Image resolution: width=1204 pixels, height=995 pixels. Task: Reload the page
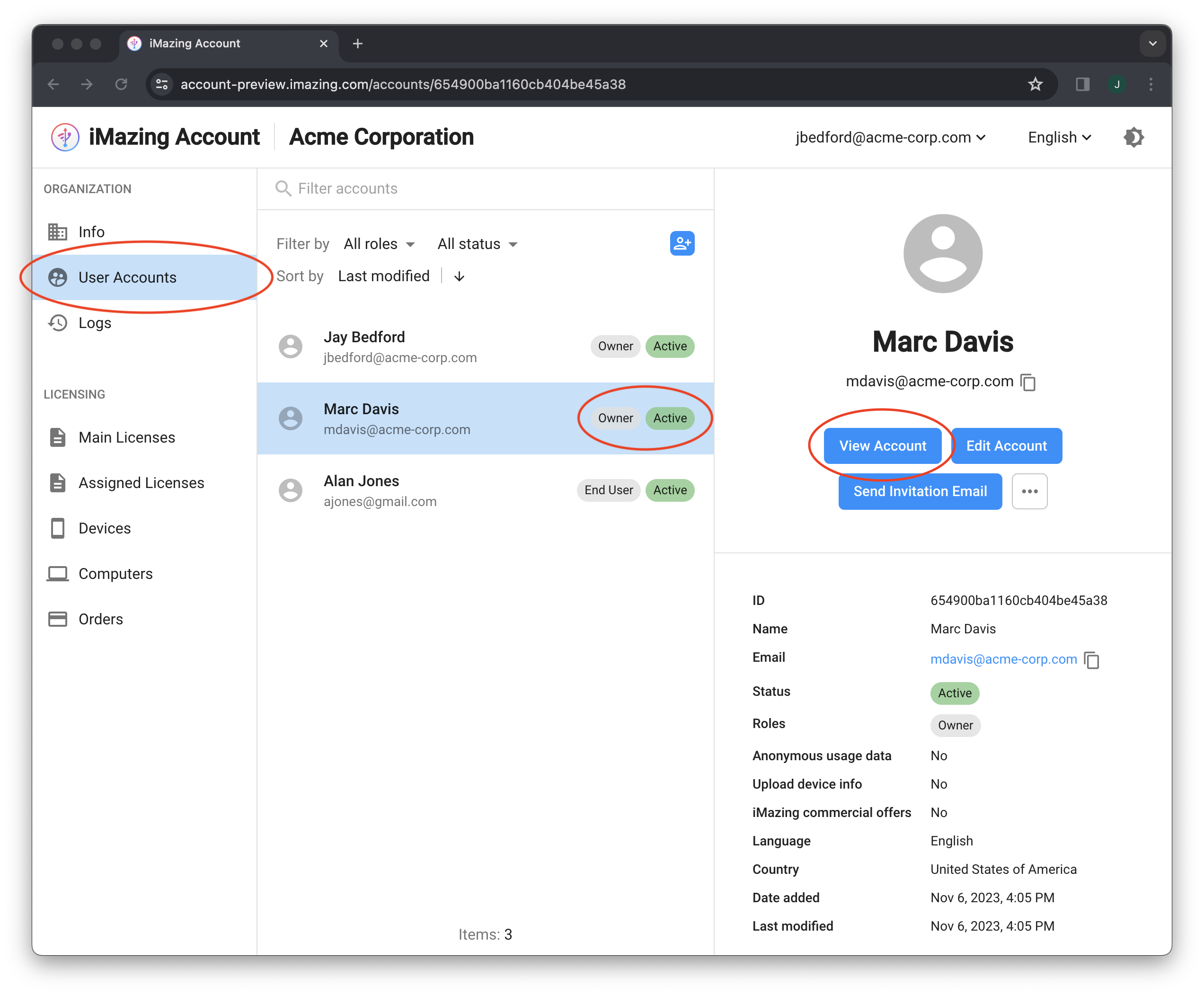coord(121,84)
